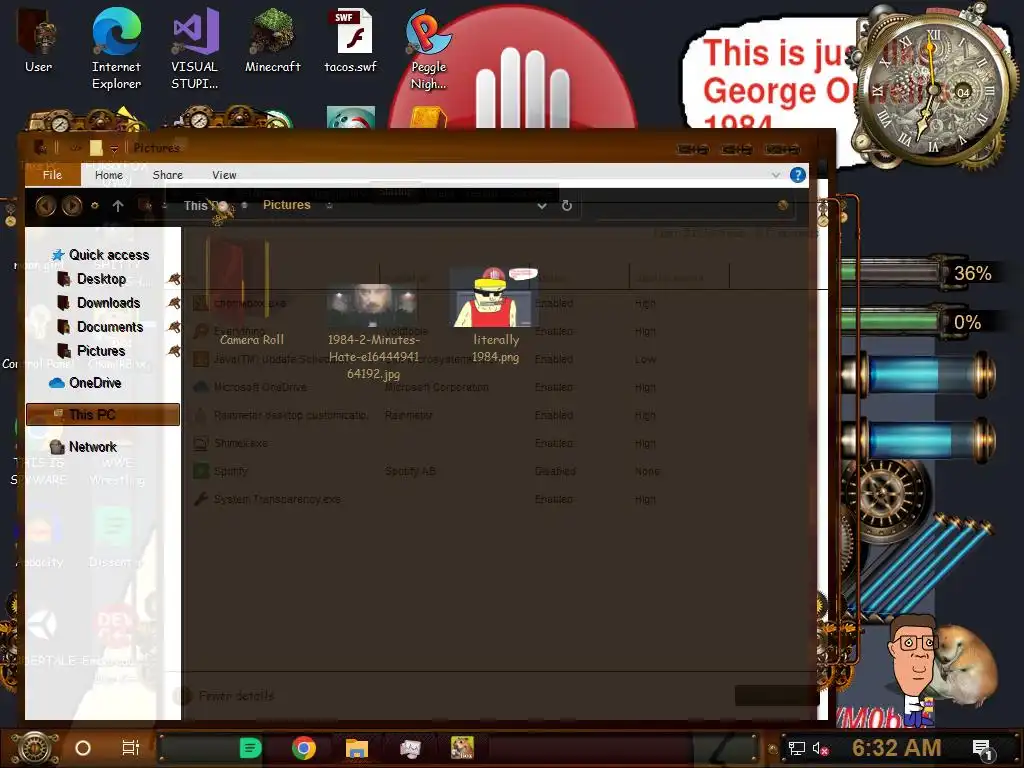1024x768 pixels.
Task: Open Google Chrome from the taskbar
Action: pyautogui.click(x=304, y=748)
